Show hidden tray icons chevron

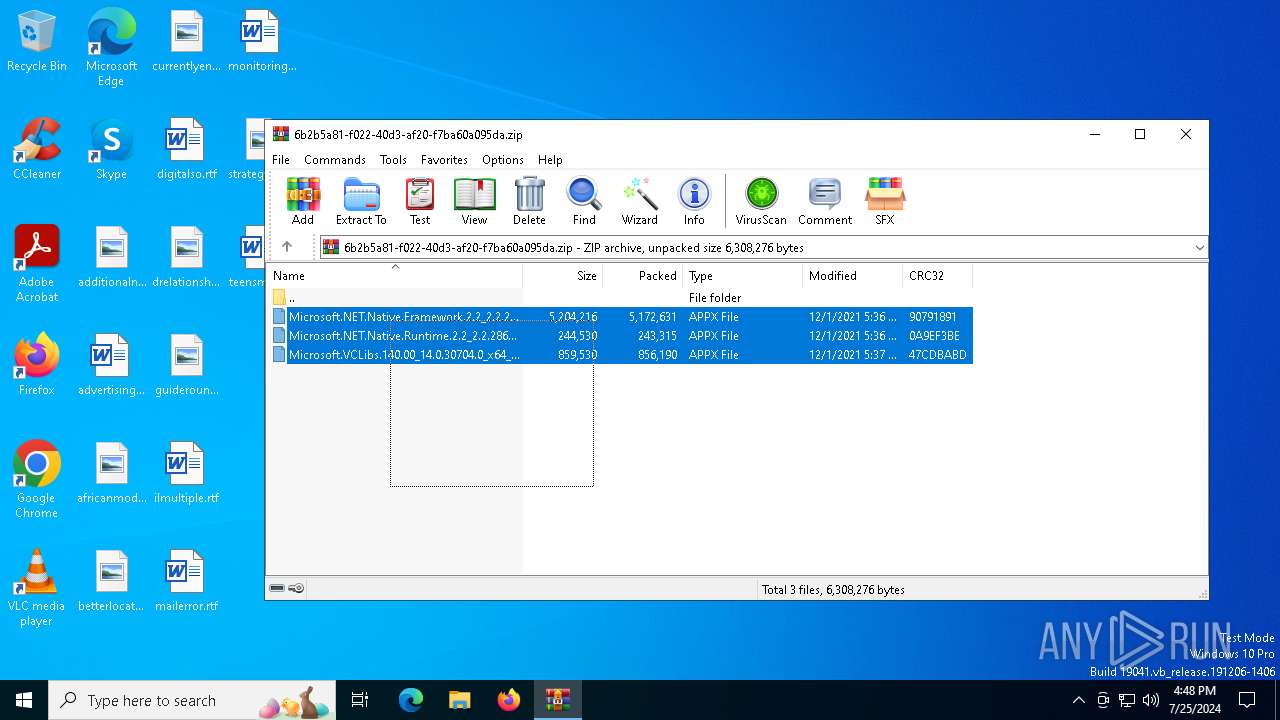(x=1078, y=700)
